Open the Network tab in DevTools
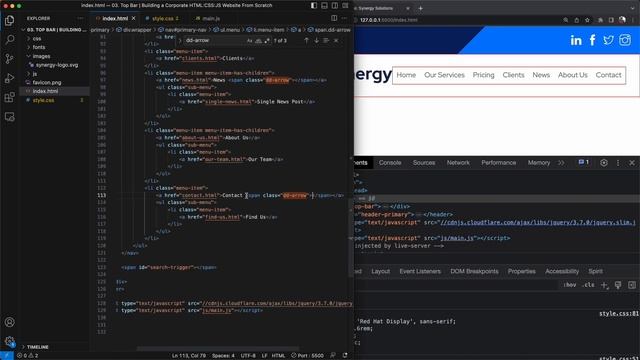This screenshot has width=640, height=360. (458, 162)
